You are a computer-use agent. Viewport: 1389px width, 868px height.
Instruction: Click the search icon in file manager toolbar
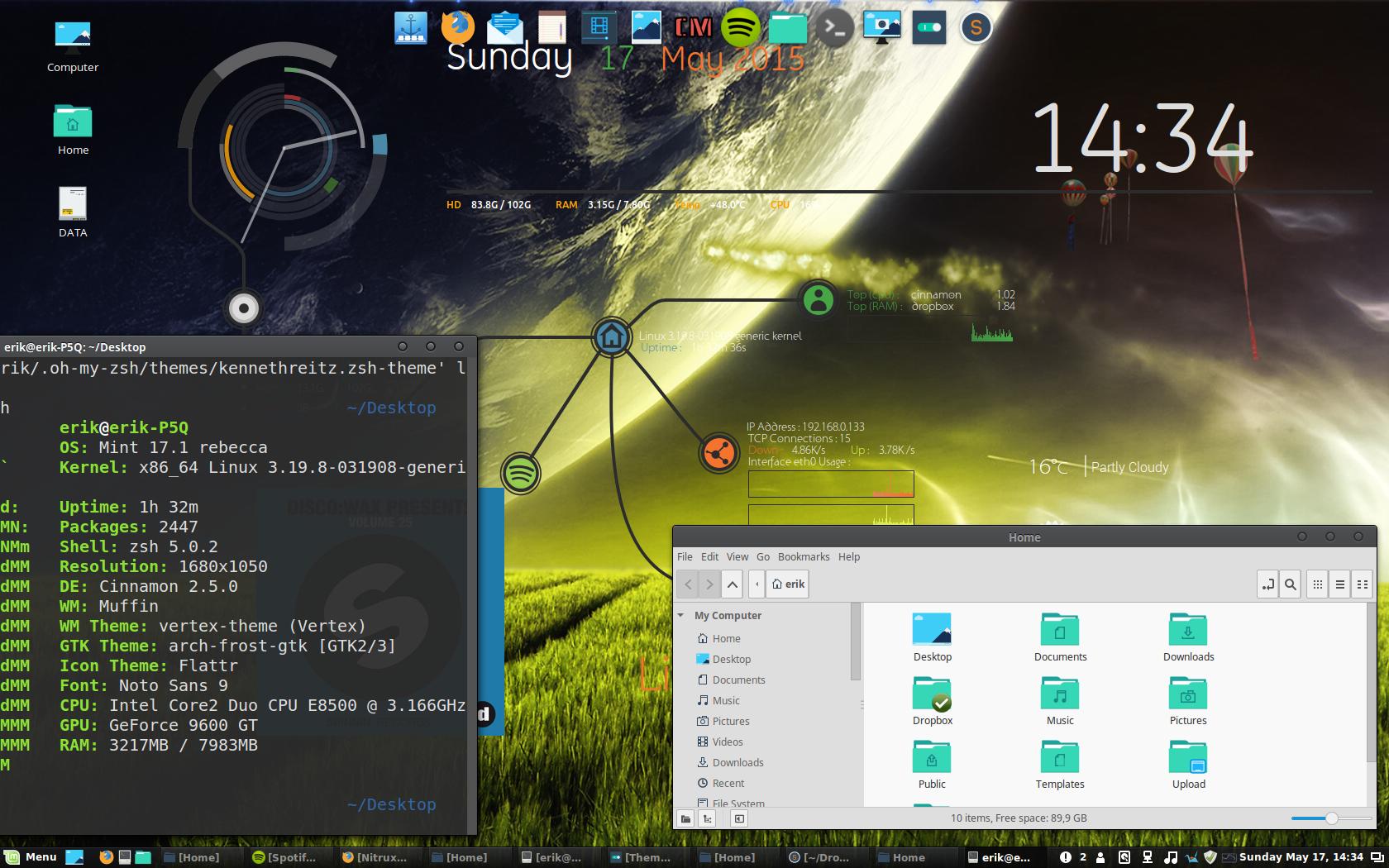[x=1290, y=584]
